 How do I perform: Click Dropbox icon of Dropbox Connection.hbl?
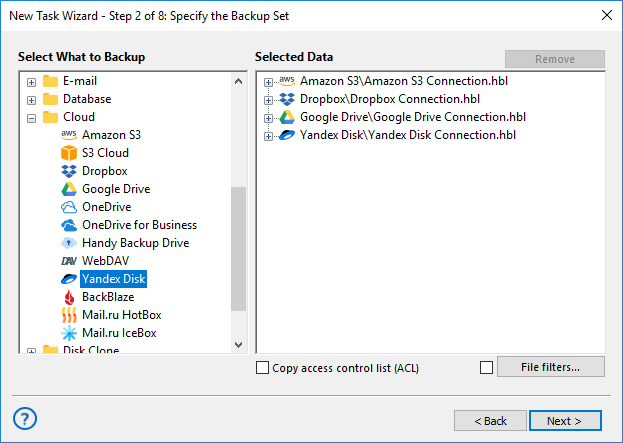286,99
